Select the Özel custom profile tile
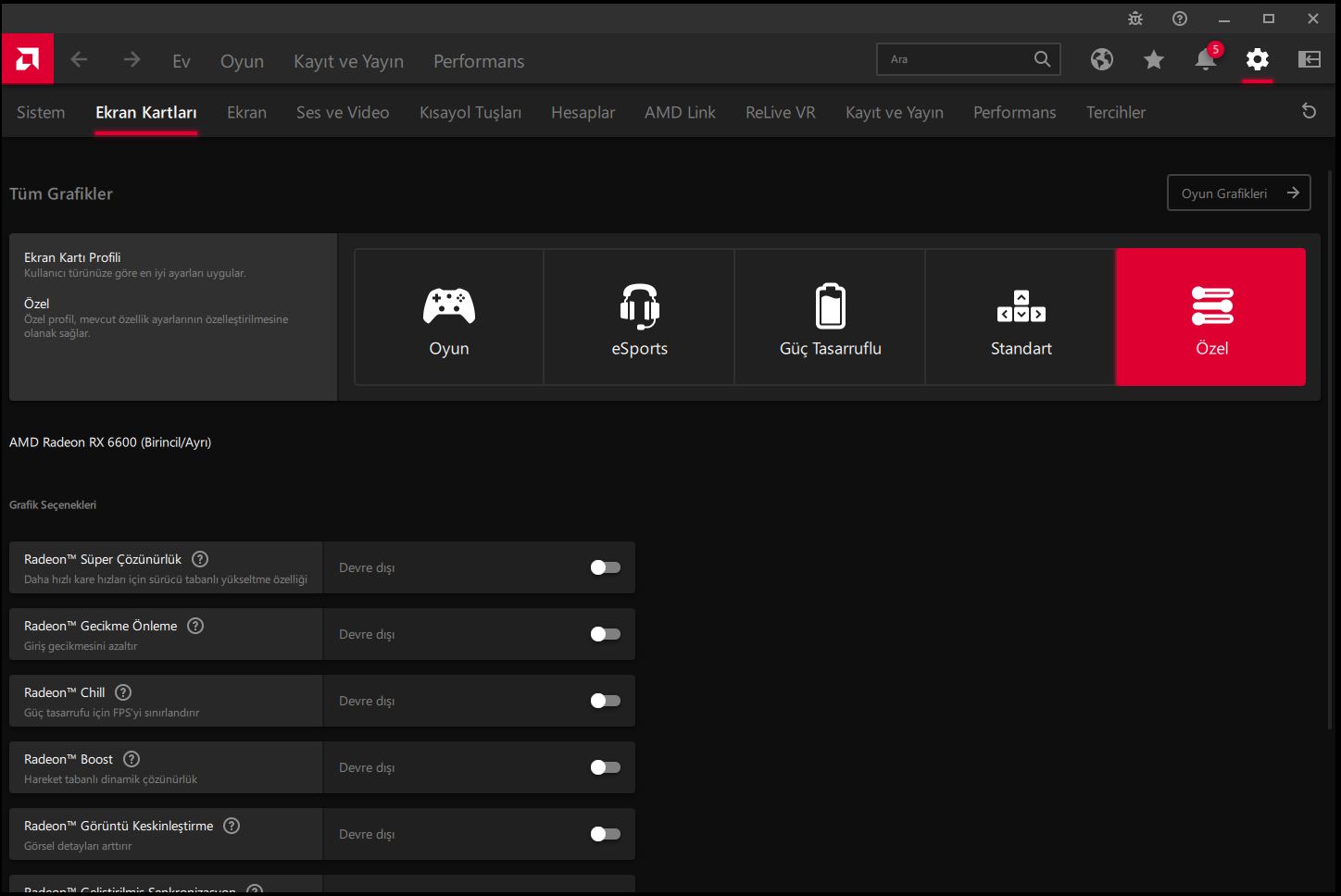 click(x=1211, y=317)
